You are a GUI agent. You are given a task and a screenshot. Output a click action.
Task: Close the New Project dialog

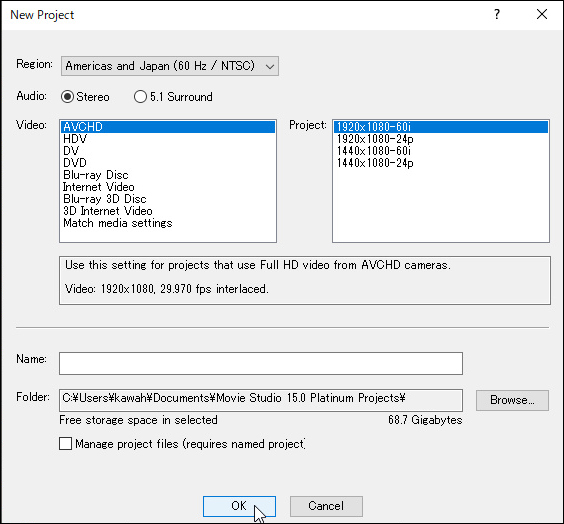click(542, 14)
